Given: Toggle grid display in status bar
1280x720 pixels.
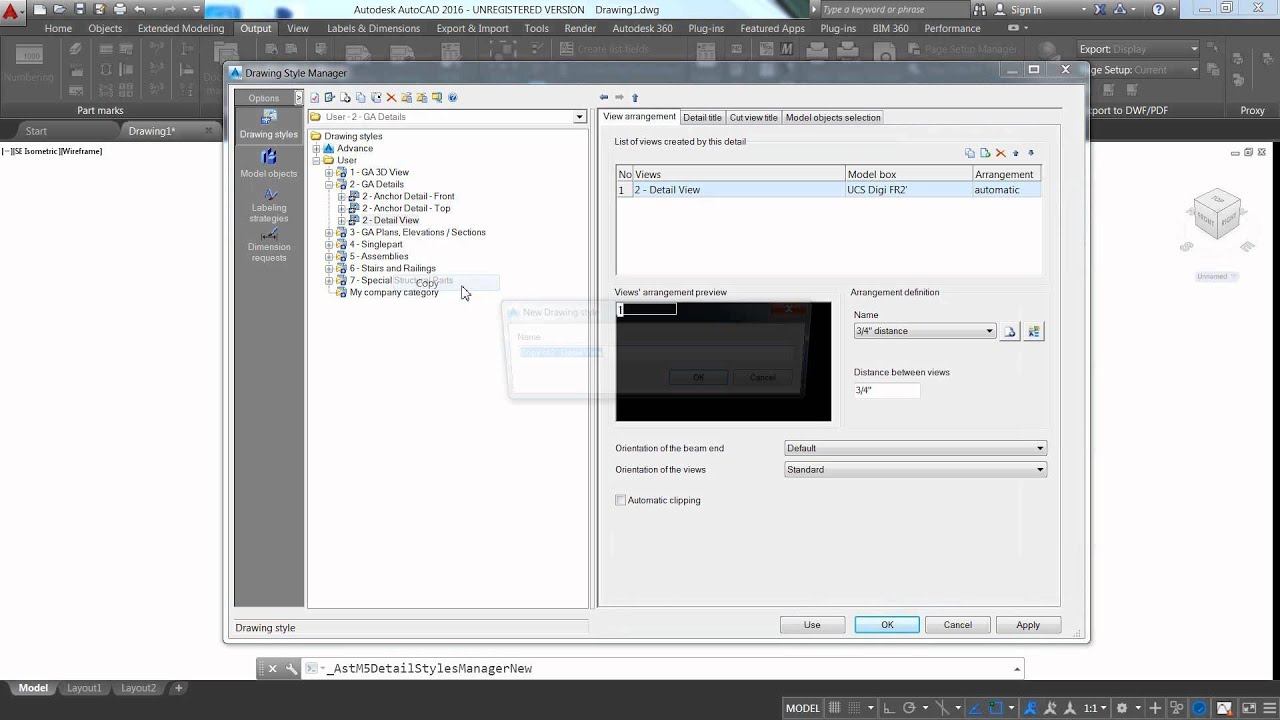Looking at the screenshot, I should (x=835, y=708).
